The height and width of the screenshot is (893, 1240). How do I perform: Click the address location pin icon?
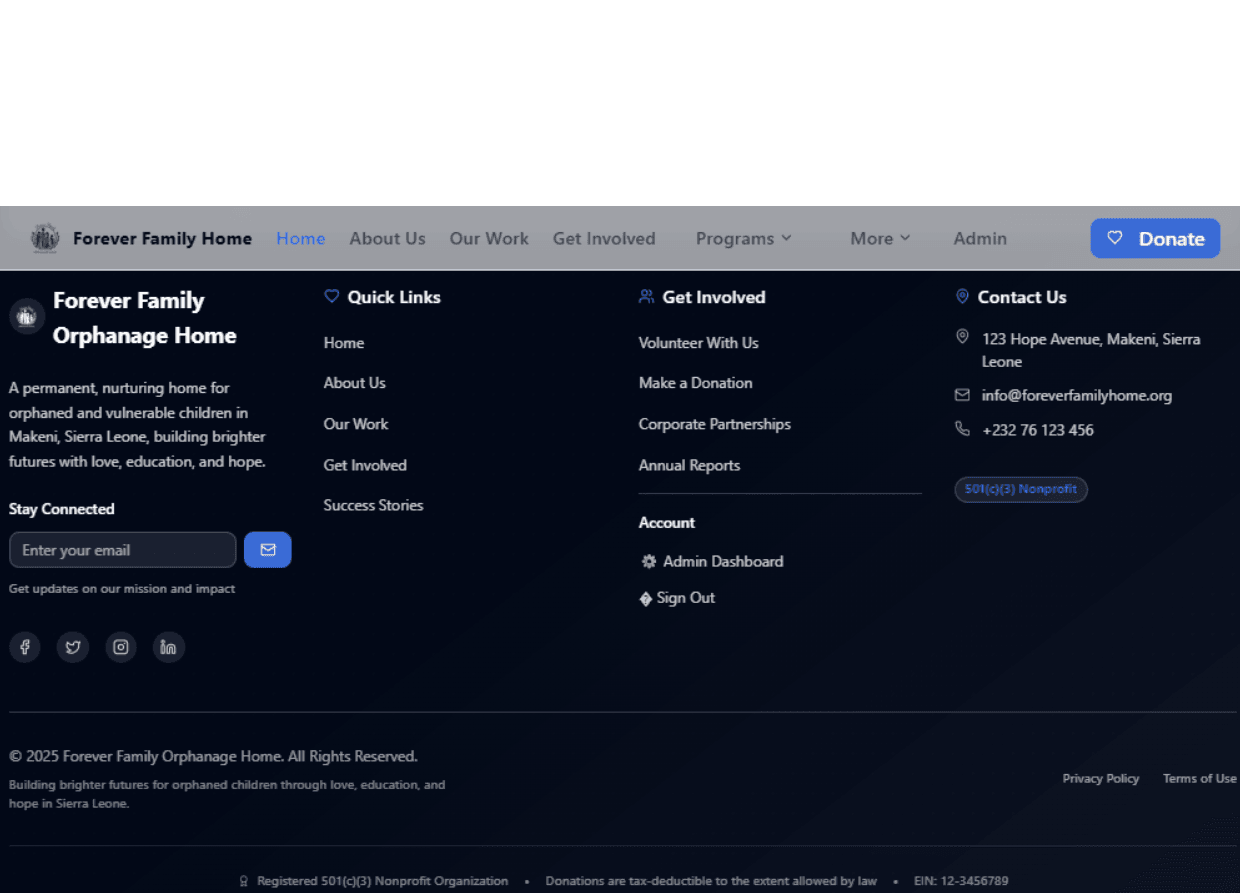[x=962, y=337]
